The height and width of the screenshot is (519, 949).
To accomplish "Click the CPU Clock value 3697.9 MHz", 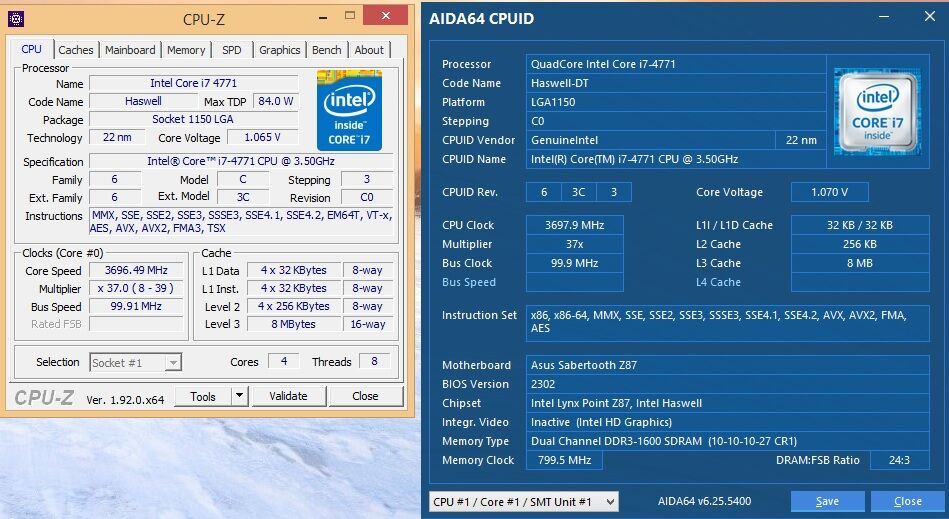I will coord(574,225).
